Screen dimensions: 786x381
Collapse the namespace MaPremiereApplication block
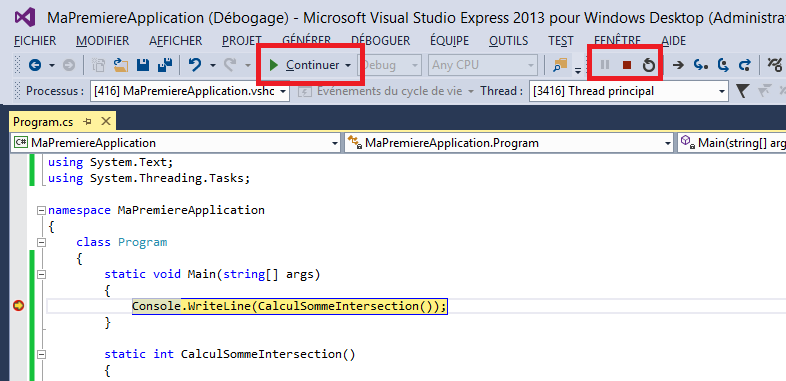pyautogui.click(x=42, y=211)
